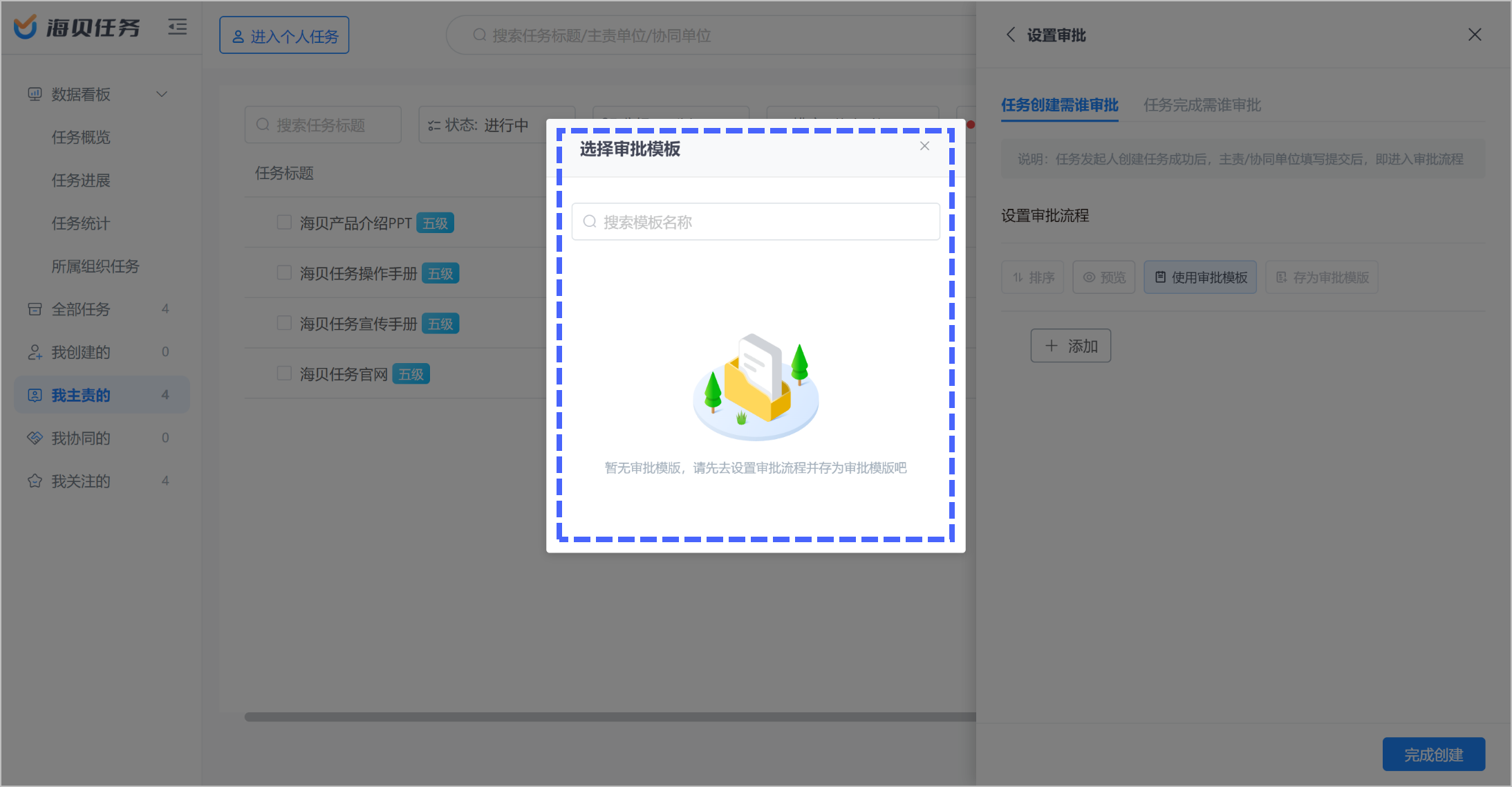Click the 全部任务 archive icon
Viewport: 1512px width, 787px height.
35,309
